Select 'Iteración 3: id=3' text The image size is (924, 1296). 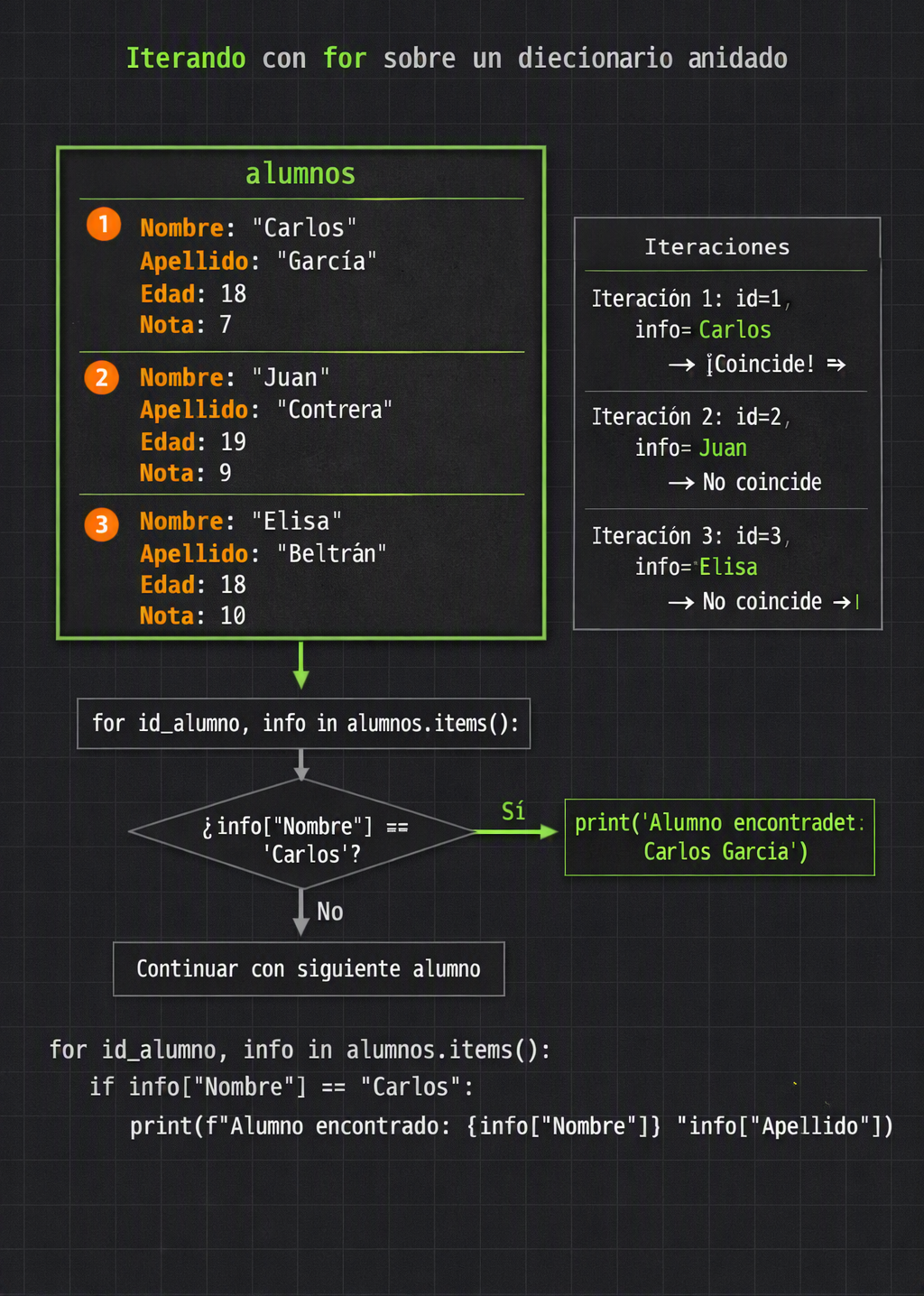tap(687, 536)
